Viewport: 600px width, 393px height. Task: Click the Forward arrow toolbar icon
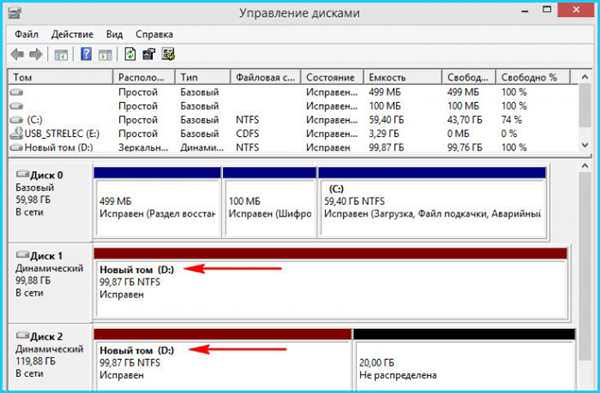(x=36, y=54)
